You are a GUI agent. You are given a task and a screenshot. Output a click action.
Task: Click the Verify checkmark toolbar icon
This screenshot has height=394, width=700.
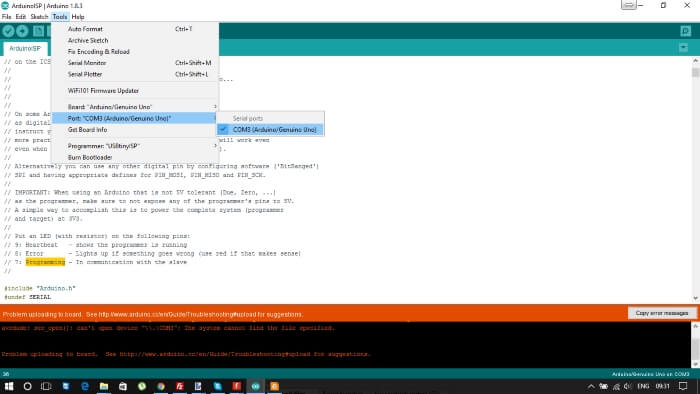tap(8, 31)
